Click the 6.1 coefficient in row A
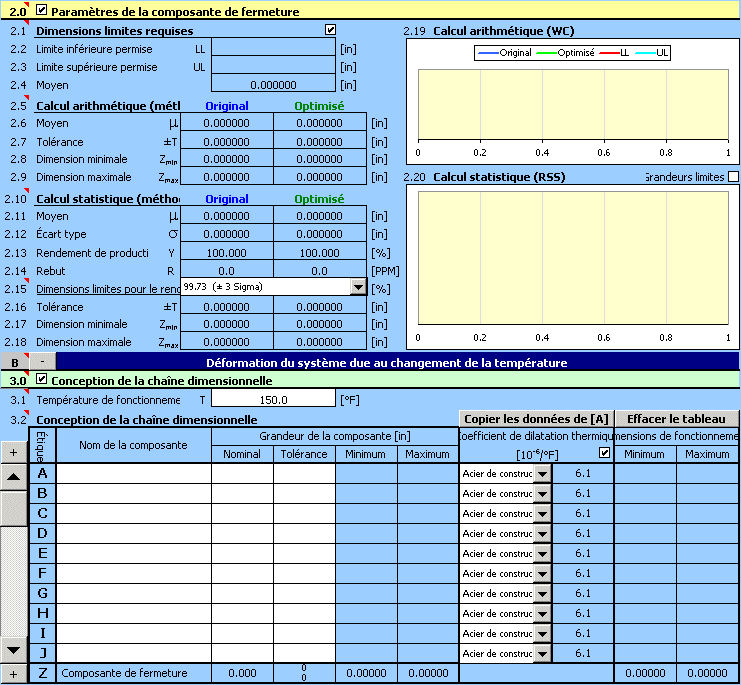Image resolution: width=741 pixels, height=685 pixels. click(583, 473)
